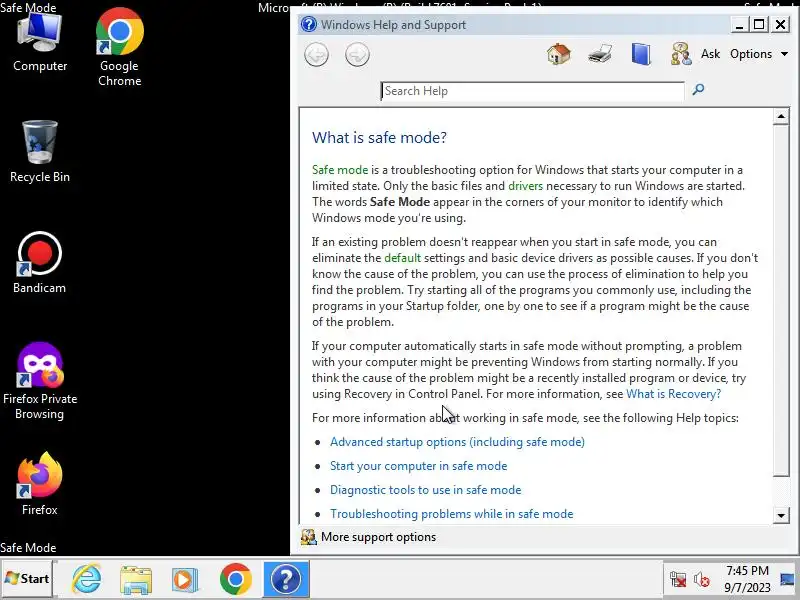Viewport: 800px width, 600px height.
Task: Open 'Advanced startup options (including safe mode)'
Action: [x=457, y=442]
